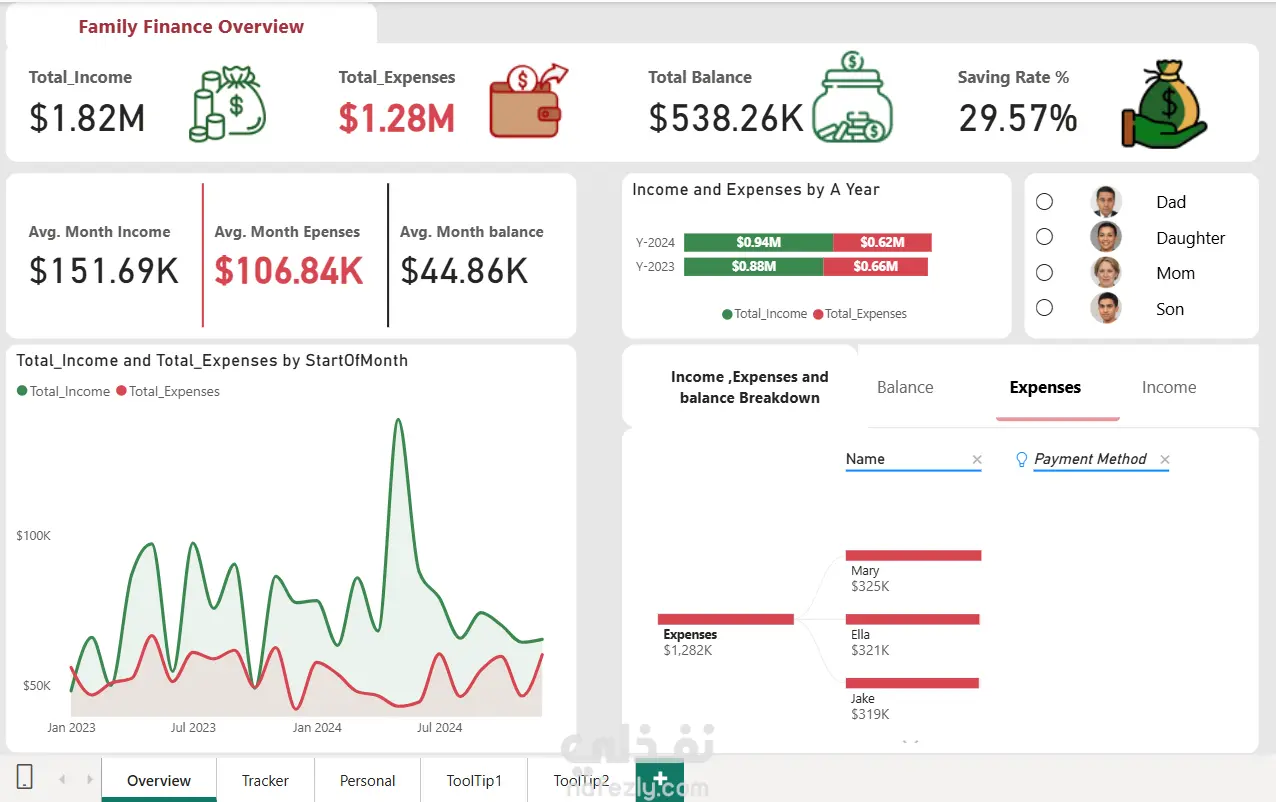This screenshot has height=802, width=1276.
Task: Select the Son radio button
Action: tap(1044, 308)
